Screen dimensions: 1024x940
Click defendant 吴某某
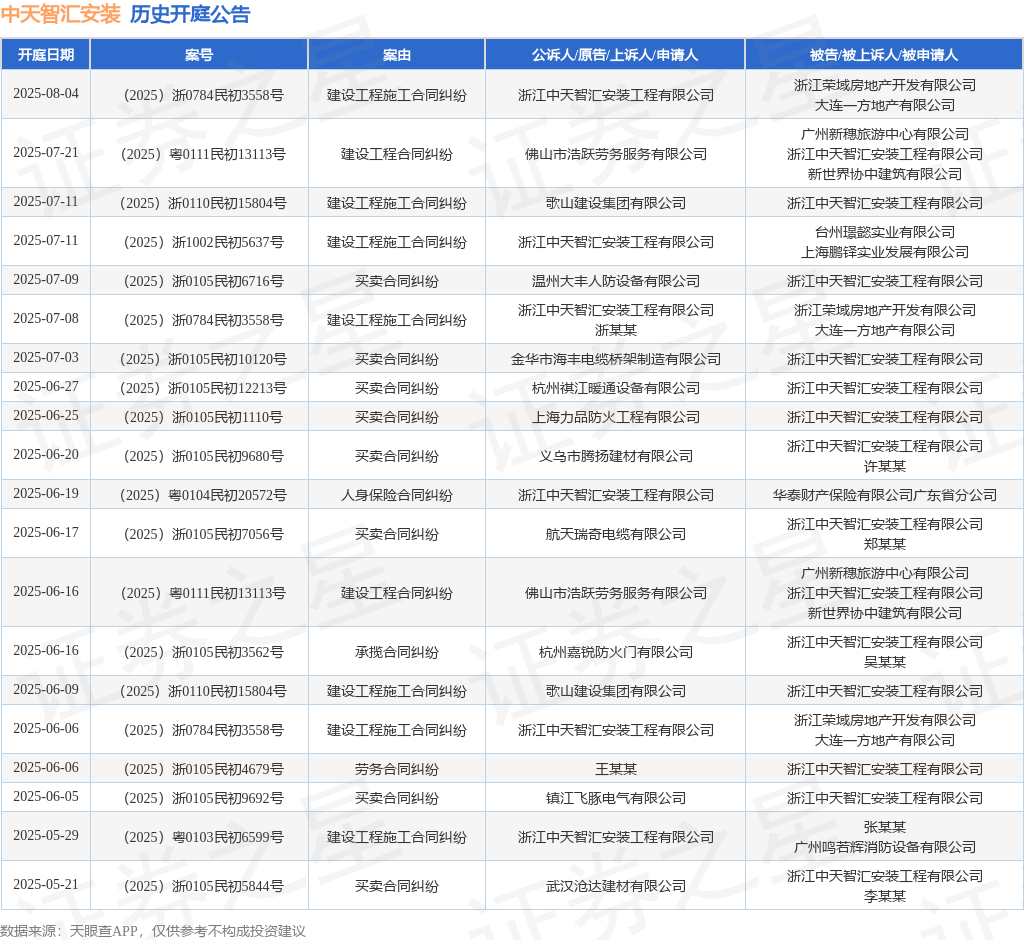884,662
